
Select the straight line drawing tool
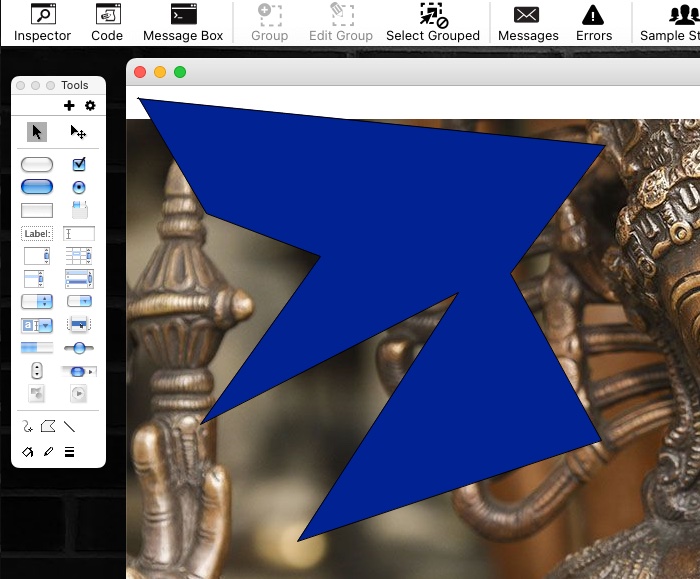click(x=69, y=427)
